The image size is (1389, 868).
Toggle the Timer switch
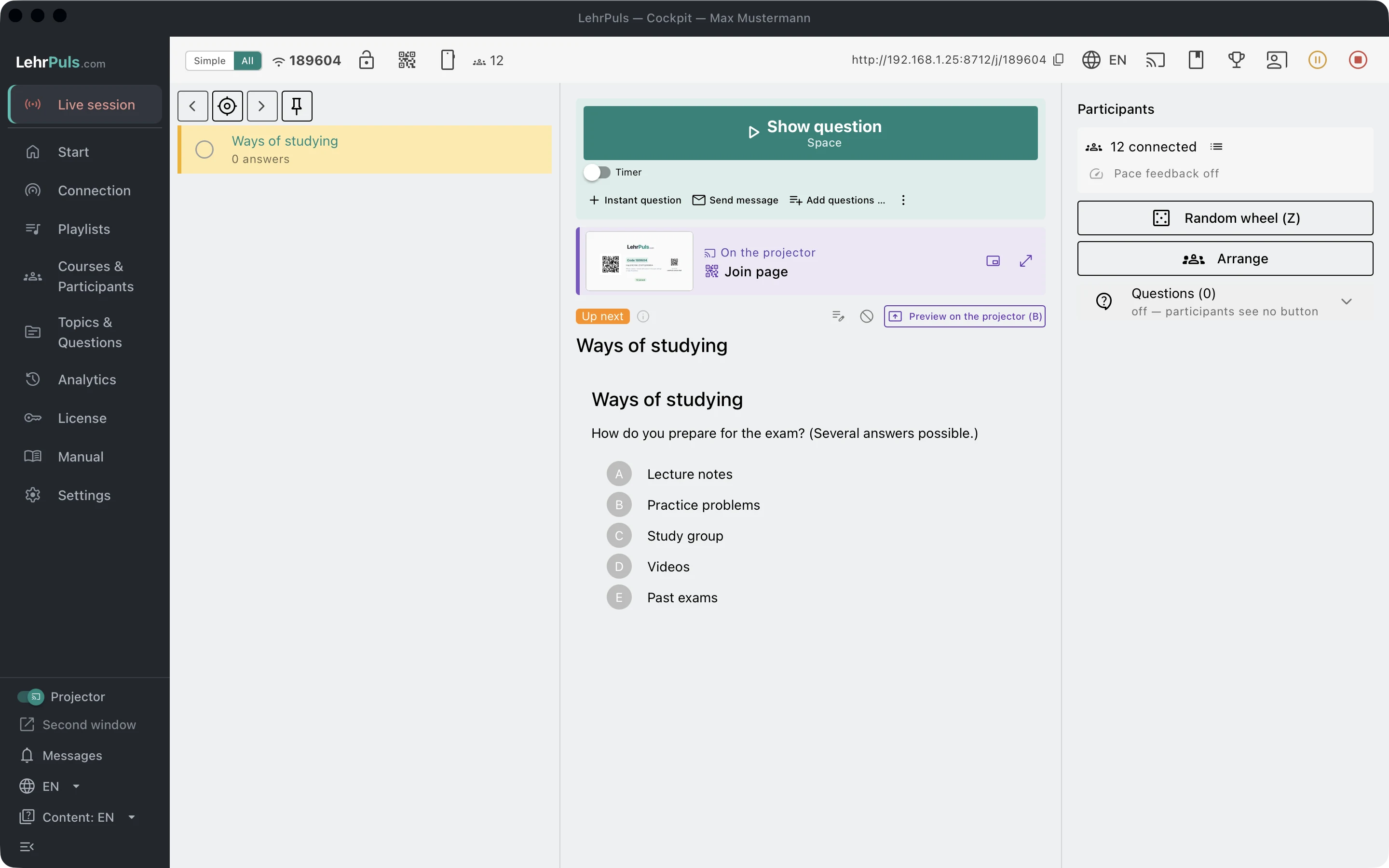597,172
